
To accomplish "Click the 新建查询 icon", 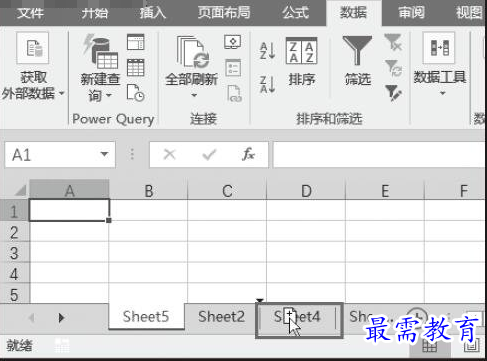I will click(101, 50).
